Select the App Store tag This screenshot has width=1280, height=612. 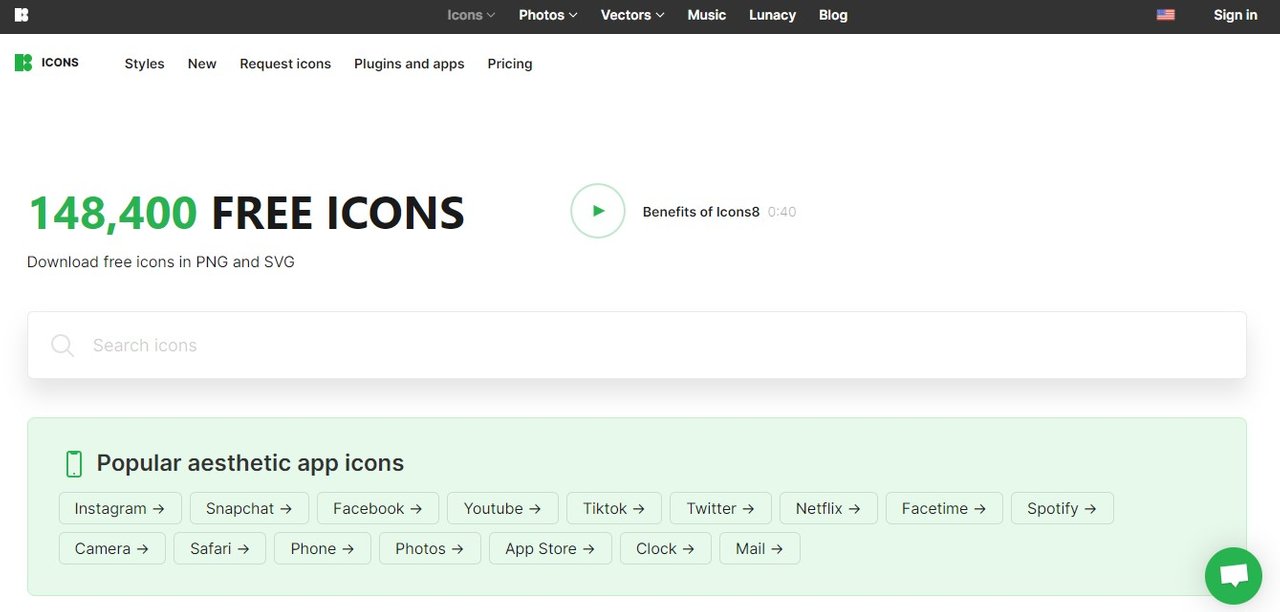pos(550,548)
